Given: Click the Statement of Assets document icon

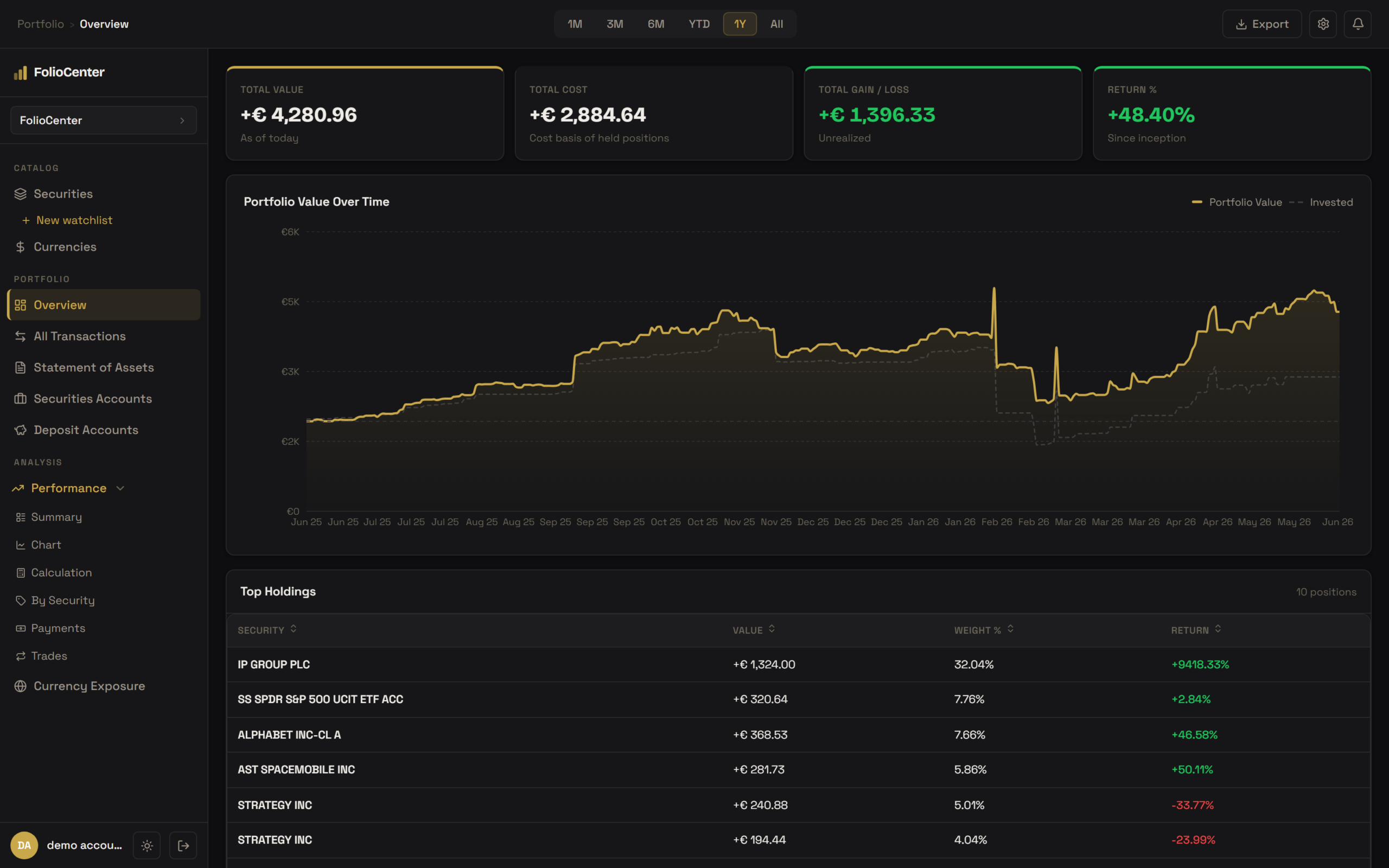Looking at the screenshot, I should (x=21, y=367).
